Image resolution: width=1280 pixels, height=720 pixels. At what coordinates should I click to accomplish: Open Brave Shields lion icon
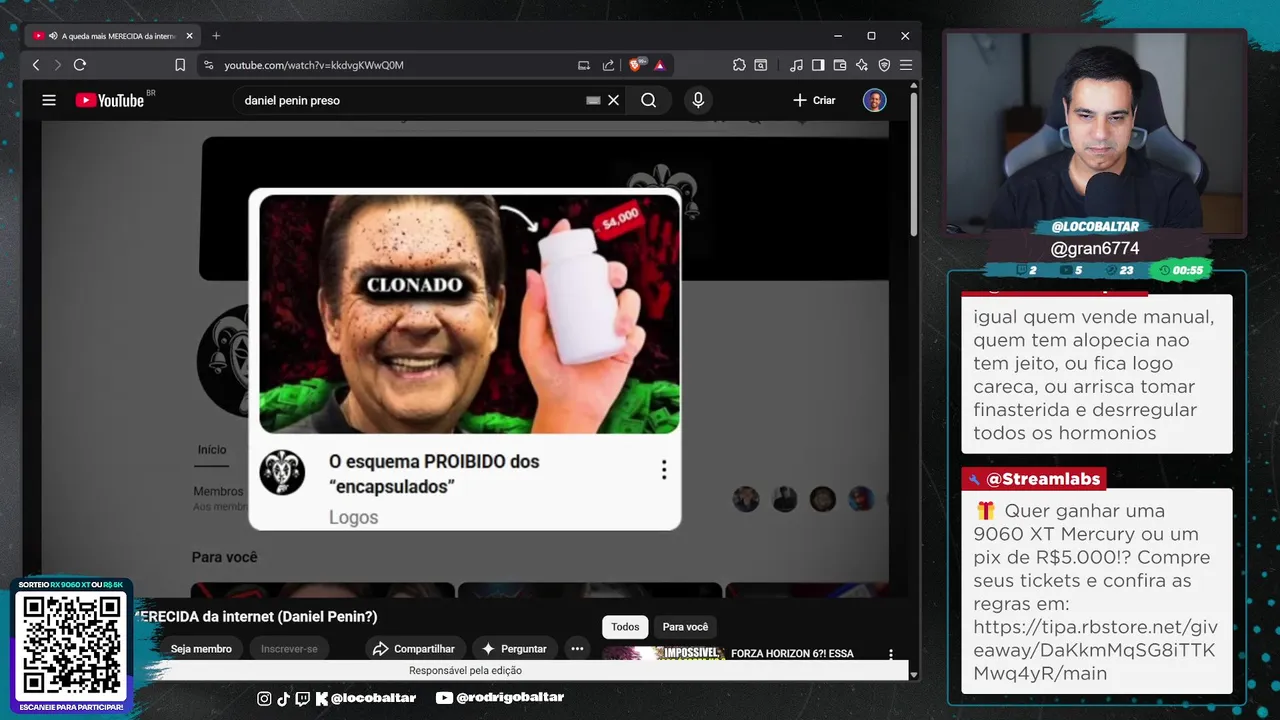(635, 65)
